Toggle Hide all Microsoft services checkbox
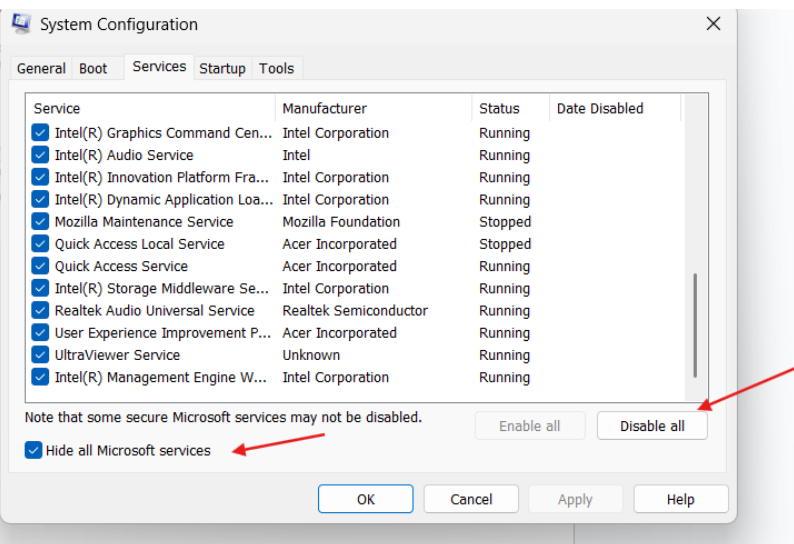 [x=34, y=451]
